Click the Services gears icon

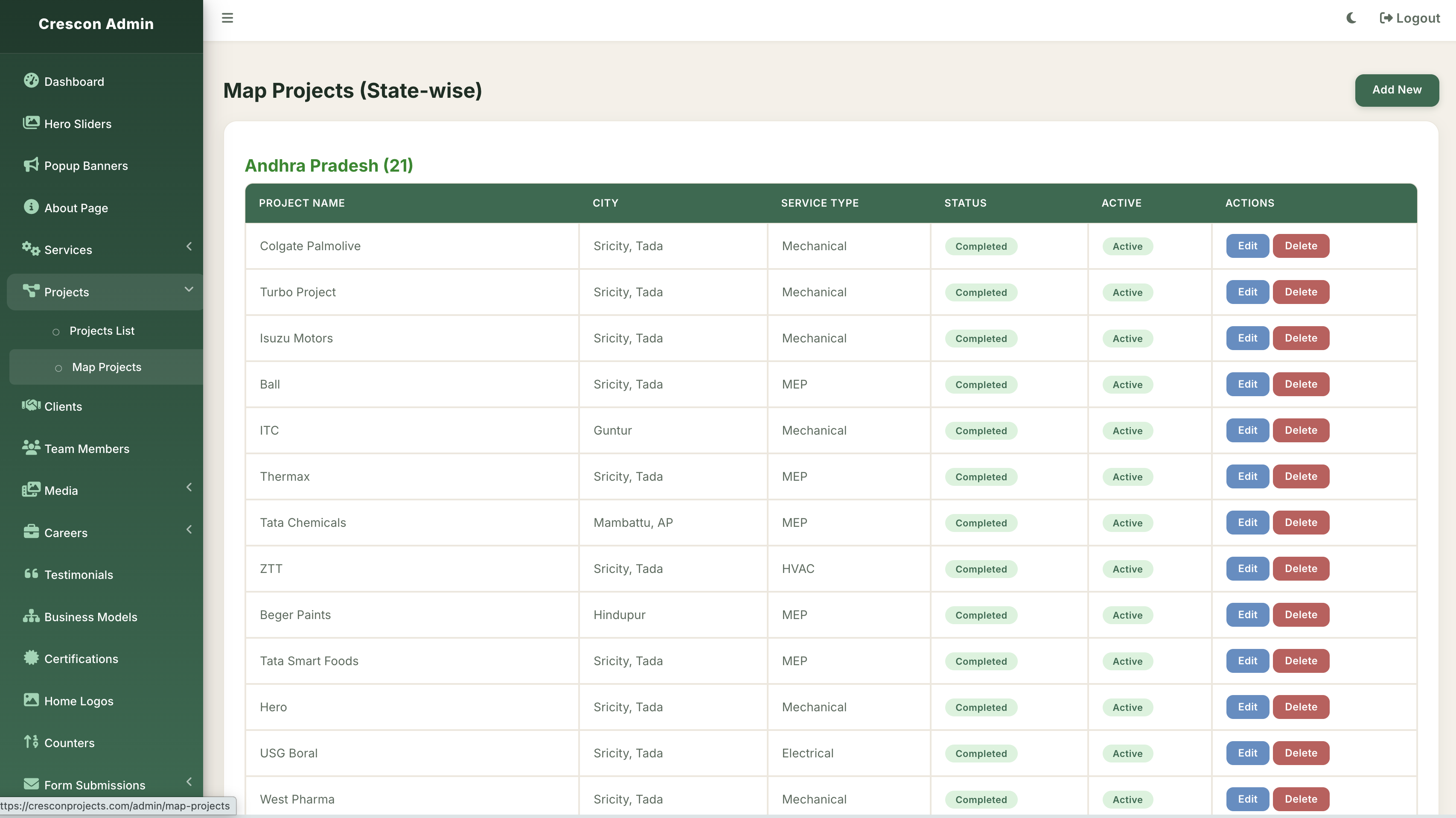31,249
